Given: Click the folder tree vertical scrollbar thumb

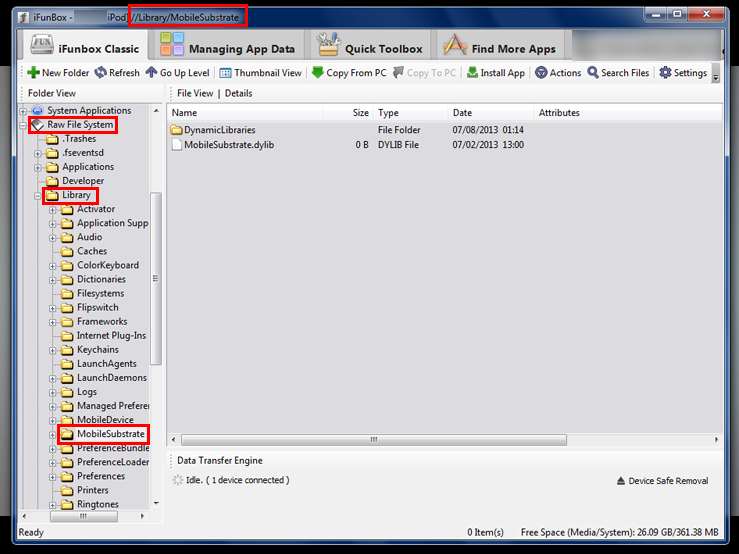Looking at the screenshot, I should [156, 279].
